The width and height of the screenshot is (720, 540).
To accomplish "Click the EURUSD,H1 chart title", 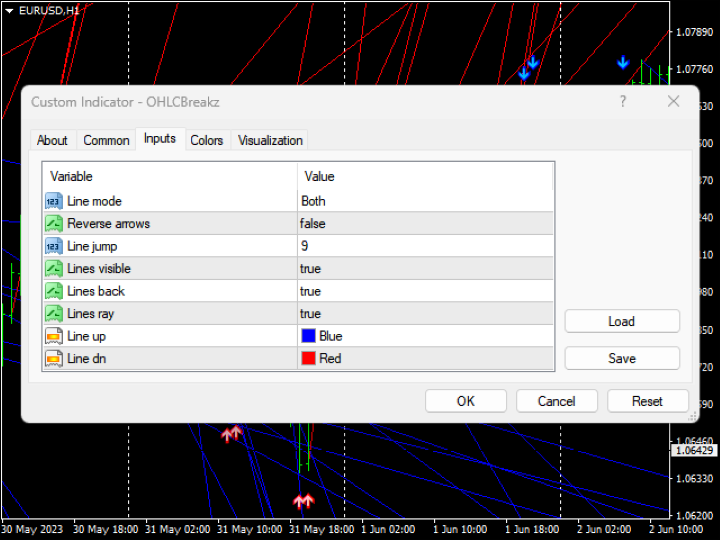I will 49,11.
